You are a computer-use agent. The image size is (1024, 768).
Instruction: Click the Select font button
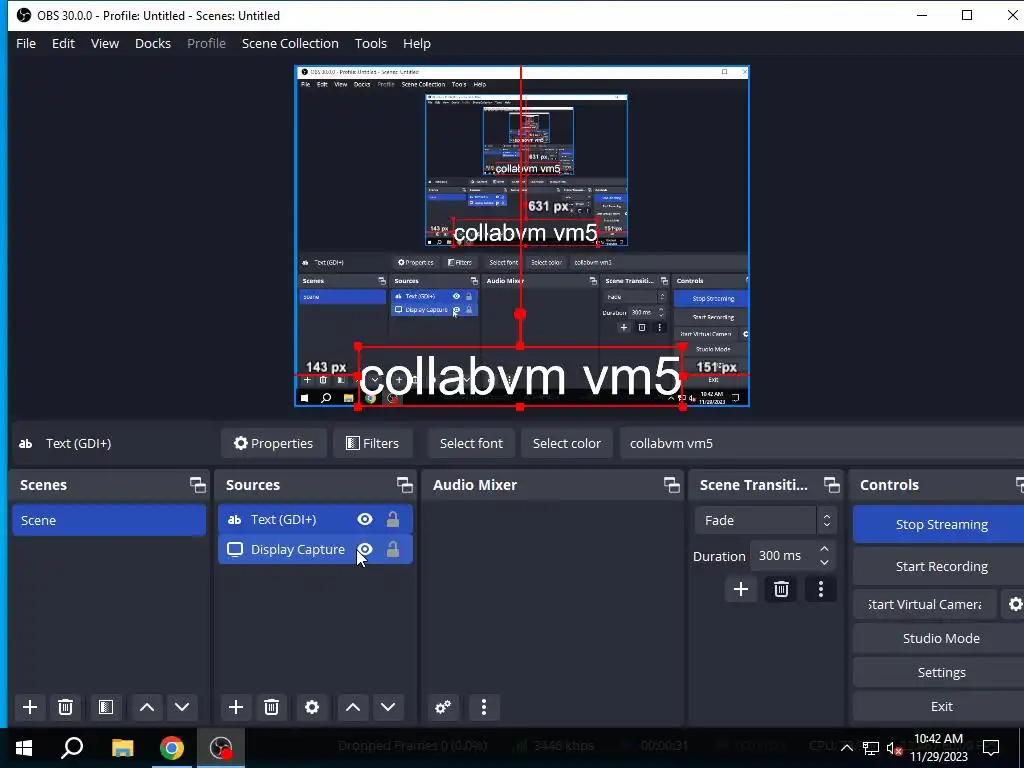coord(471,443)
